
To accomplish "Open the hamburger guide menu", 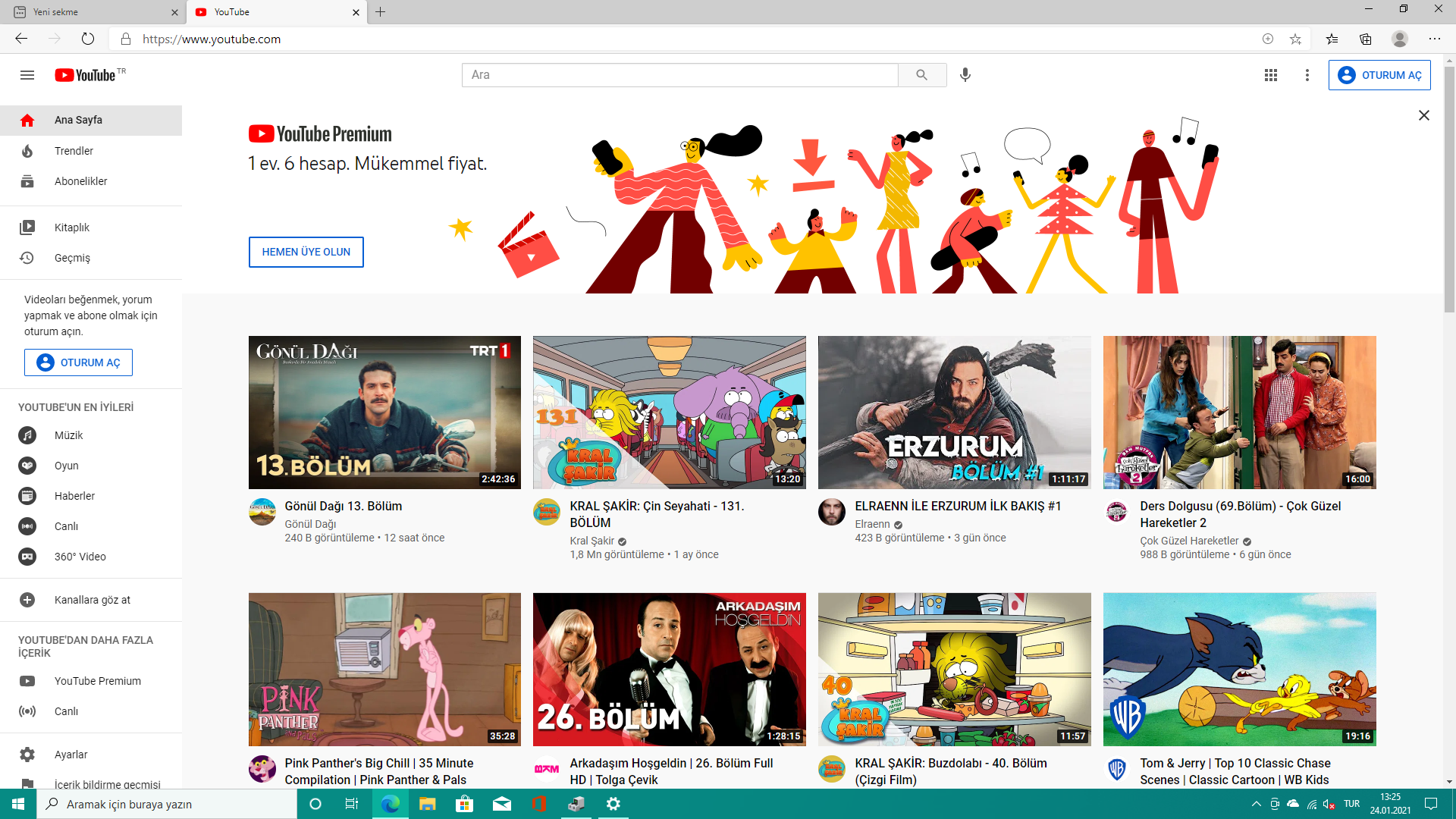I will click(x=27, y=75).
